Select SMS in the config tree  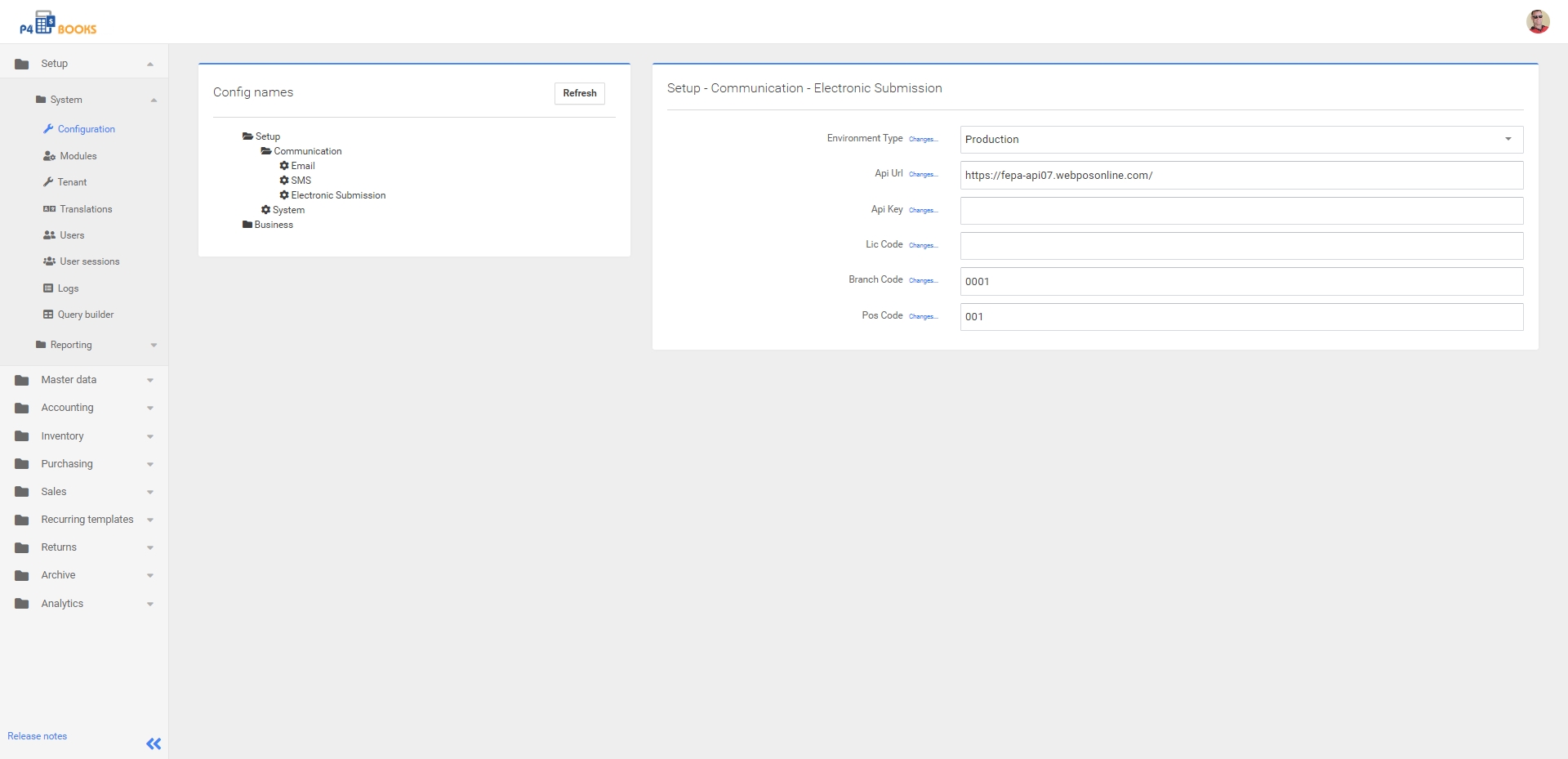(x=301, y=181)
